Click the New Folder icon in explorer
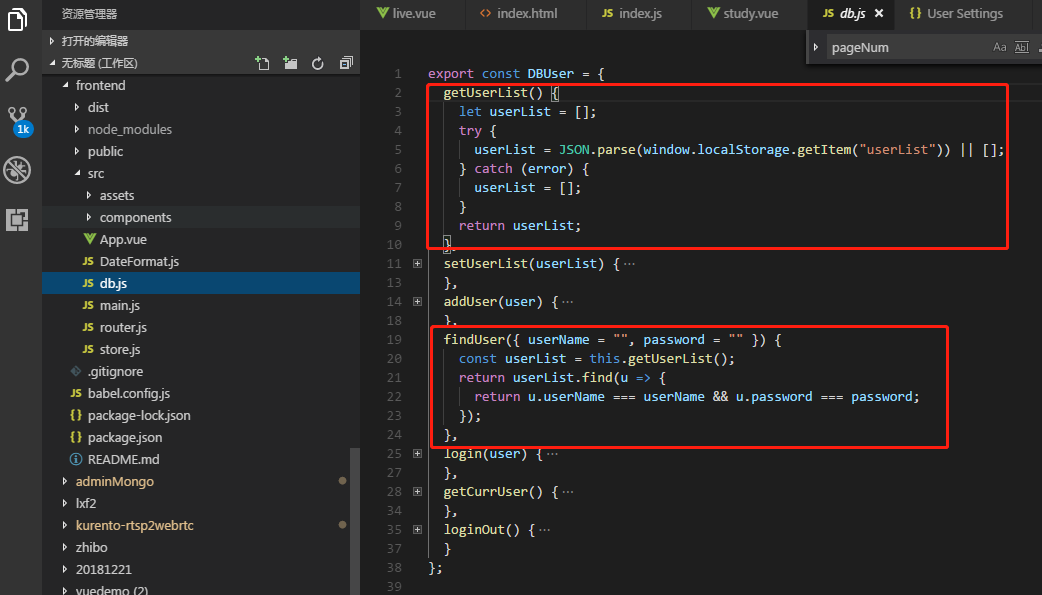The width and height of the screenshot is (1042, 595). coord(290,63)
